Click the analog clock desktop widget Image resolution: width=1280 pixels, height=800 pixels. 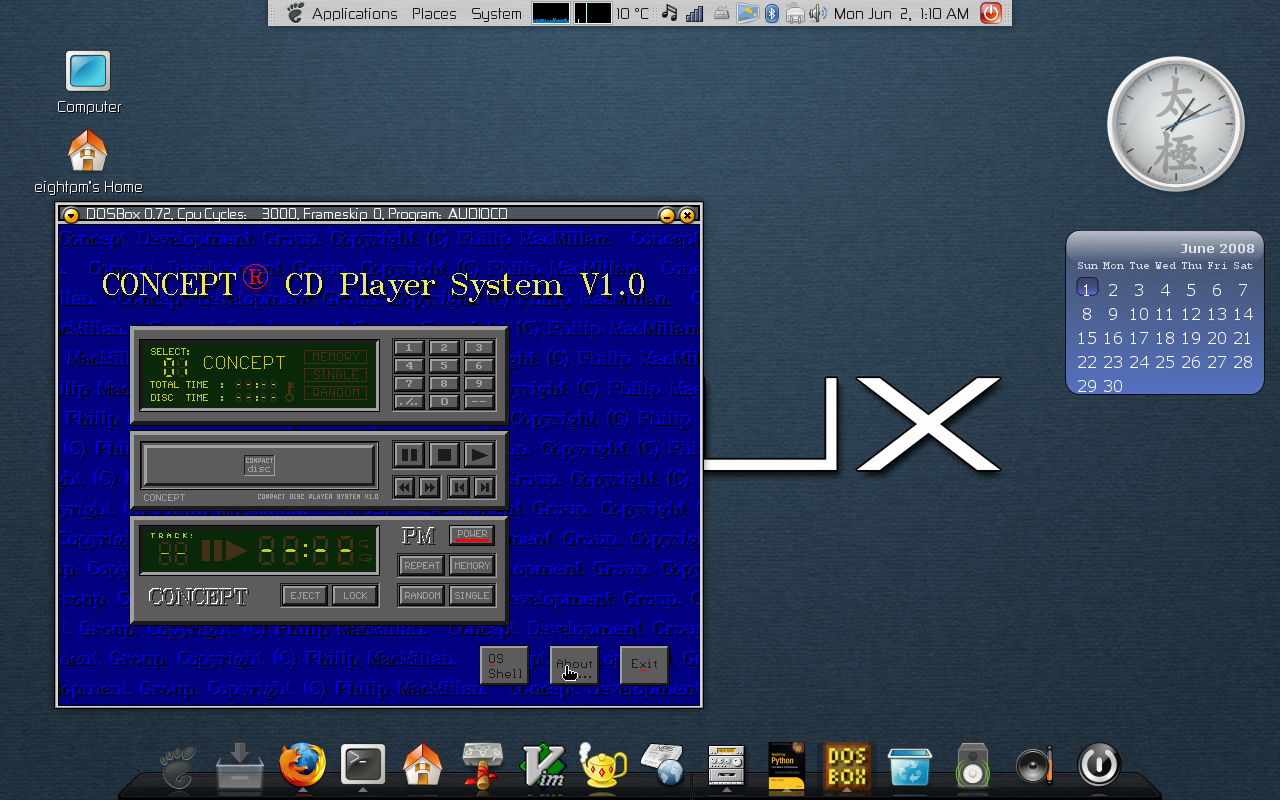[x=1176, y=124]
